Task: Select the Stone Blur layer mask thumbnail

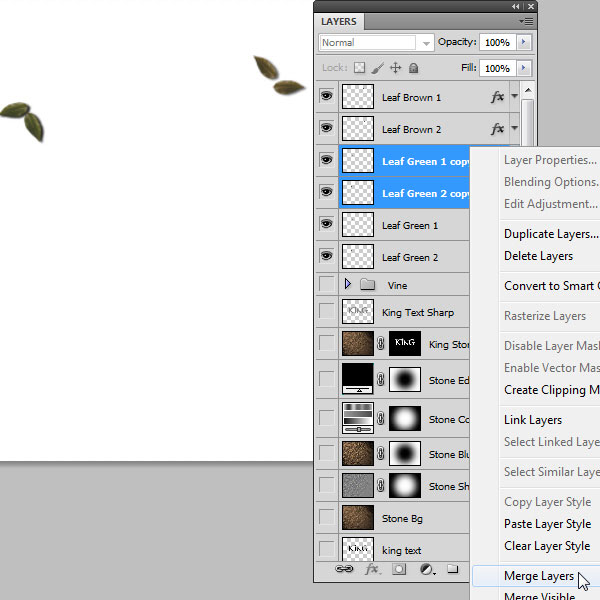Action: tap(405, 453)
